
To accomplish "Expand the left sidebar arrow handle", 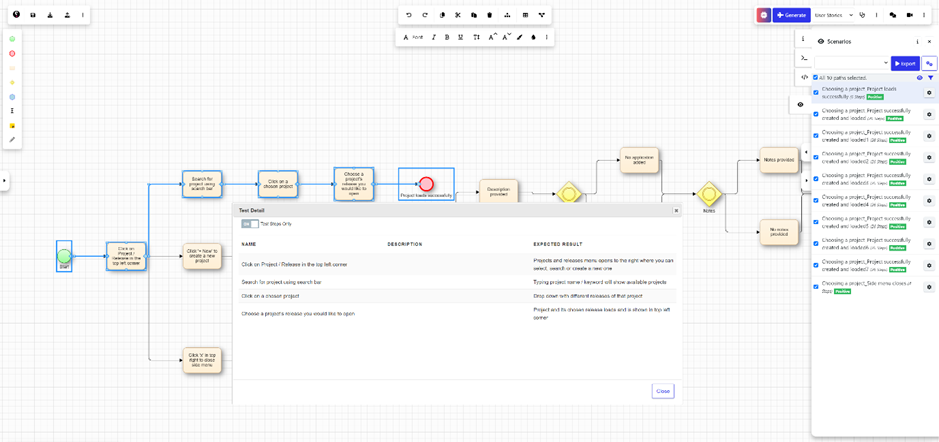I will [x=4, y=180].
